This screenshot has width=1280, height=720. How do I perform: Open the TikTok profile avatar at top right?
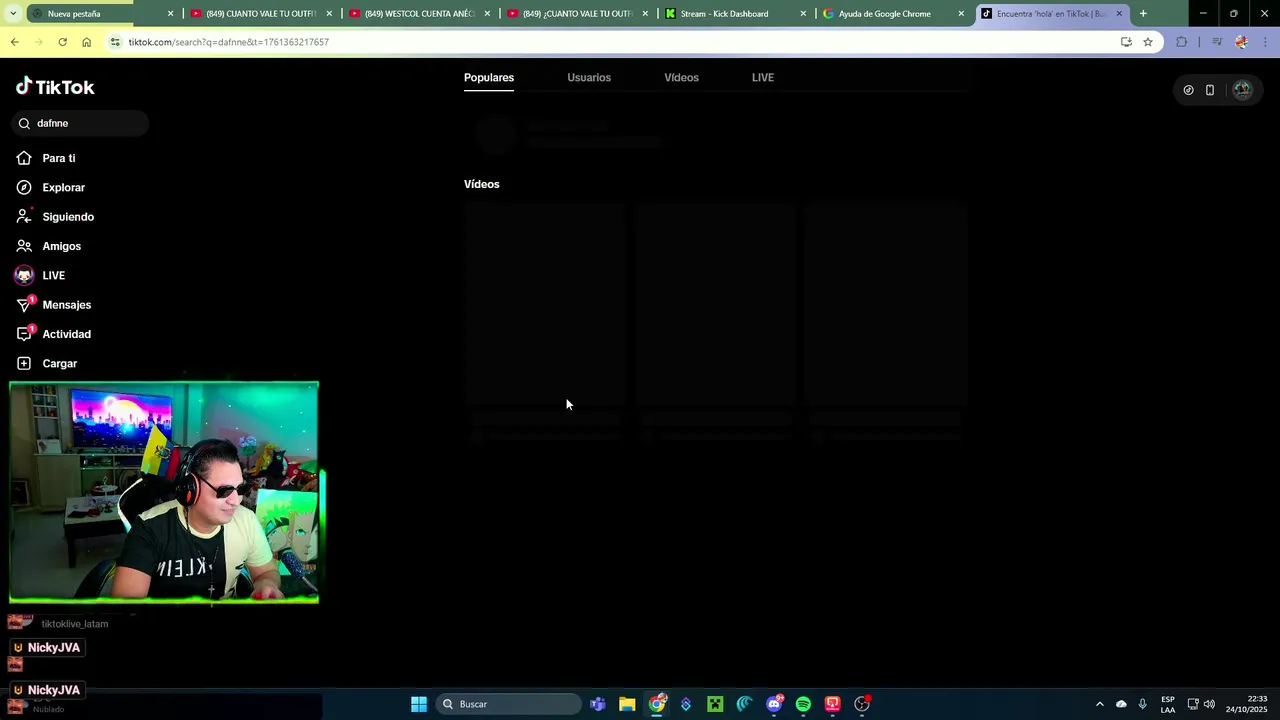click(x=1242, y=90)
